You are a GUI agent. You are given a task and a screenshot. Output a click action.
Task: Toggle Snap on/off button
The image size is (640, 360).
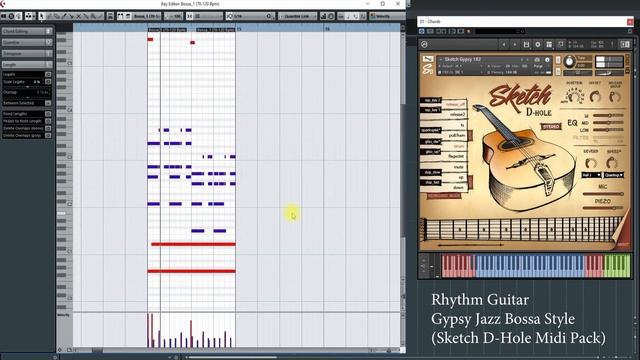189,16
